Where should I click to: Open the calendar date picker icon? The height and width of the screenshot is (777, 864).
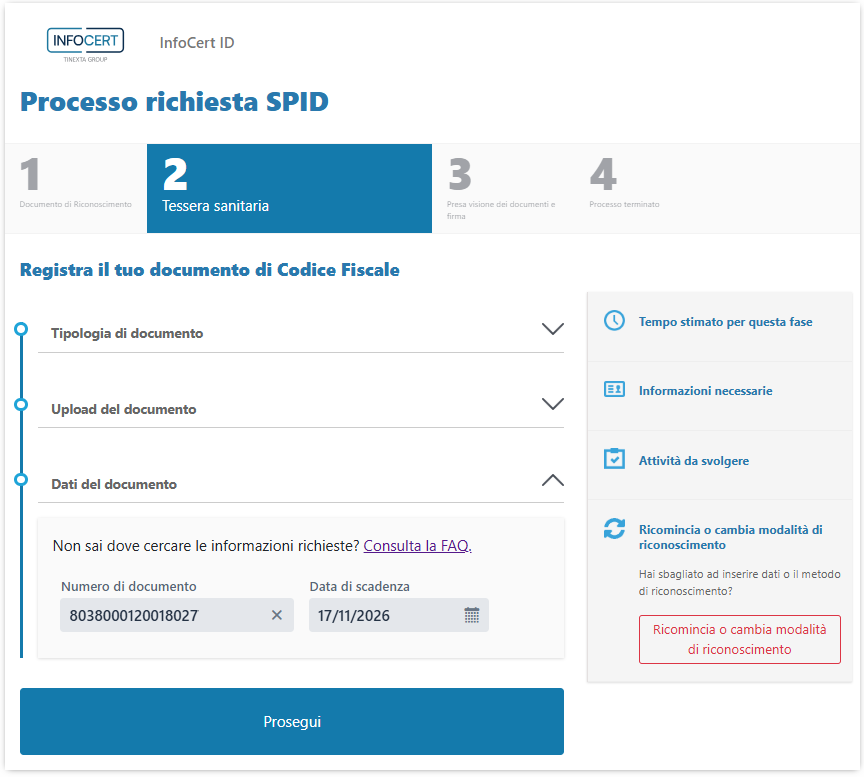[472, 615]
